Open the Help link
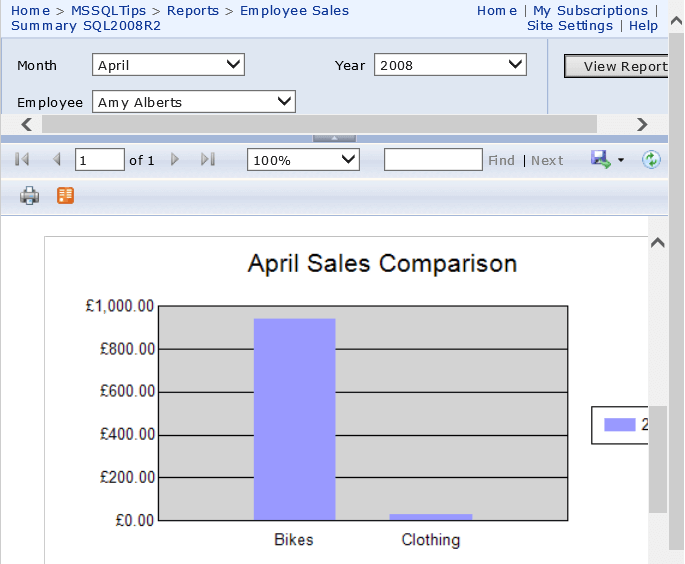 (643, 26)
